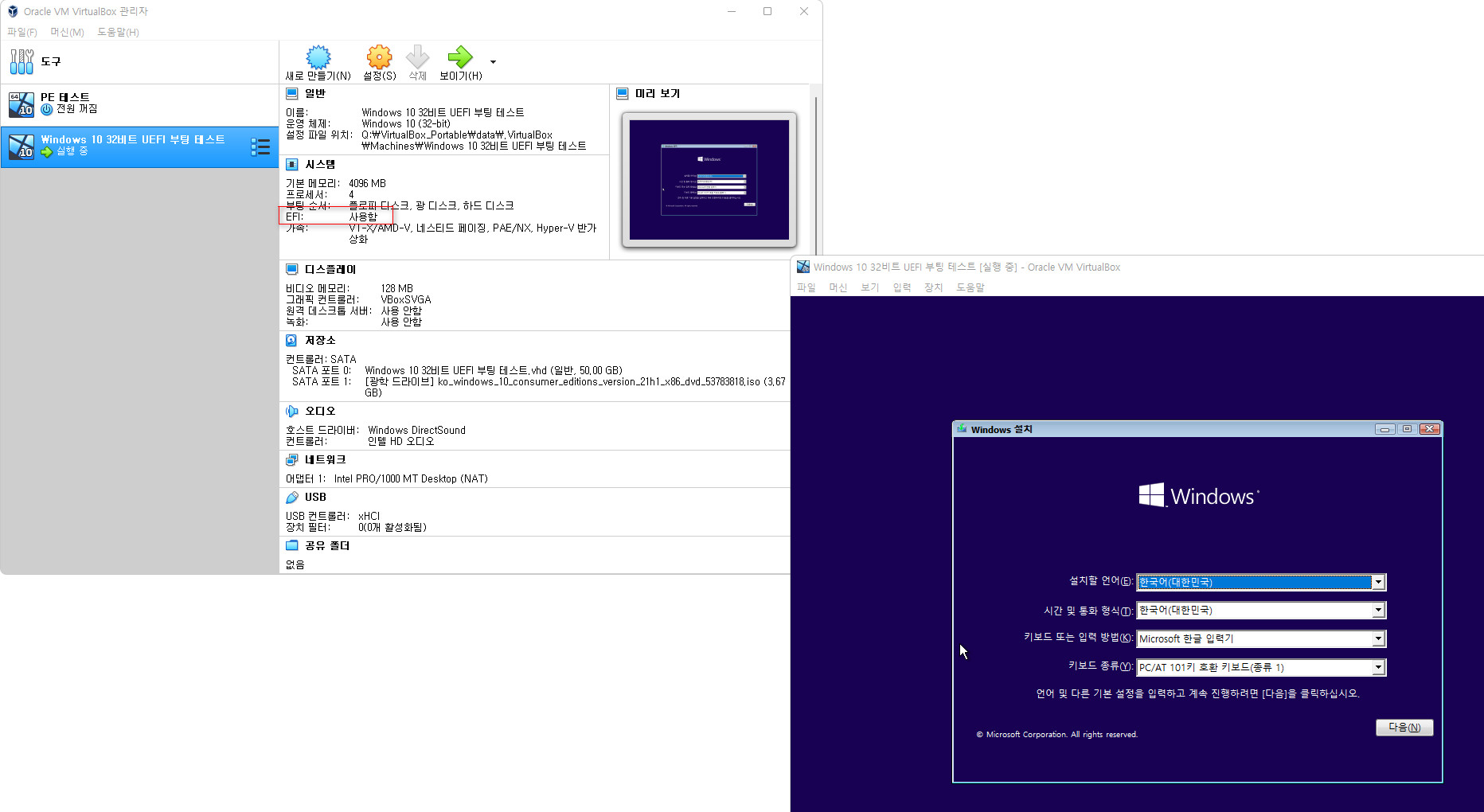Click the 128 MB video memory value

click(x=396, y=288)
